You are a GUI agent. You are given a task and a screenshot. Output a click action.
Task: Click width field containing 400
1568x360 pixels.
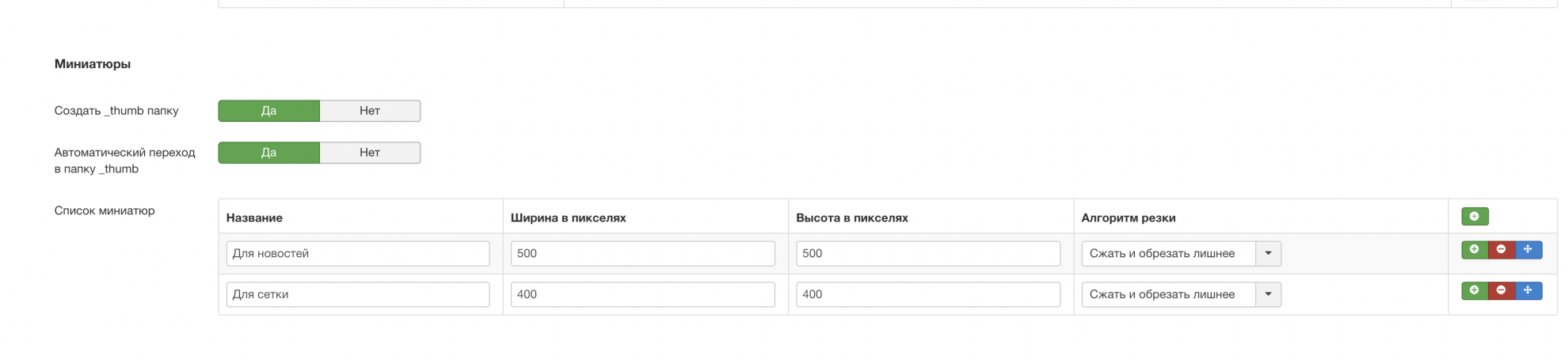coord(642,295)
